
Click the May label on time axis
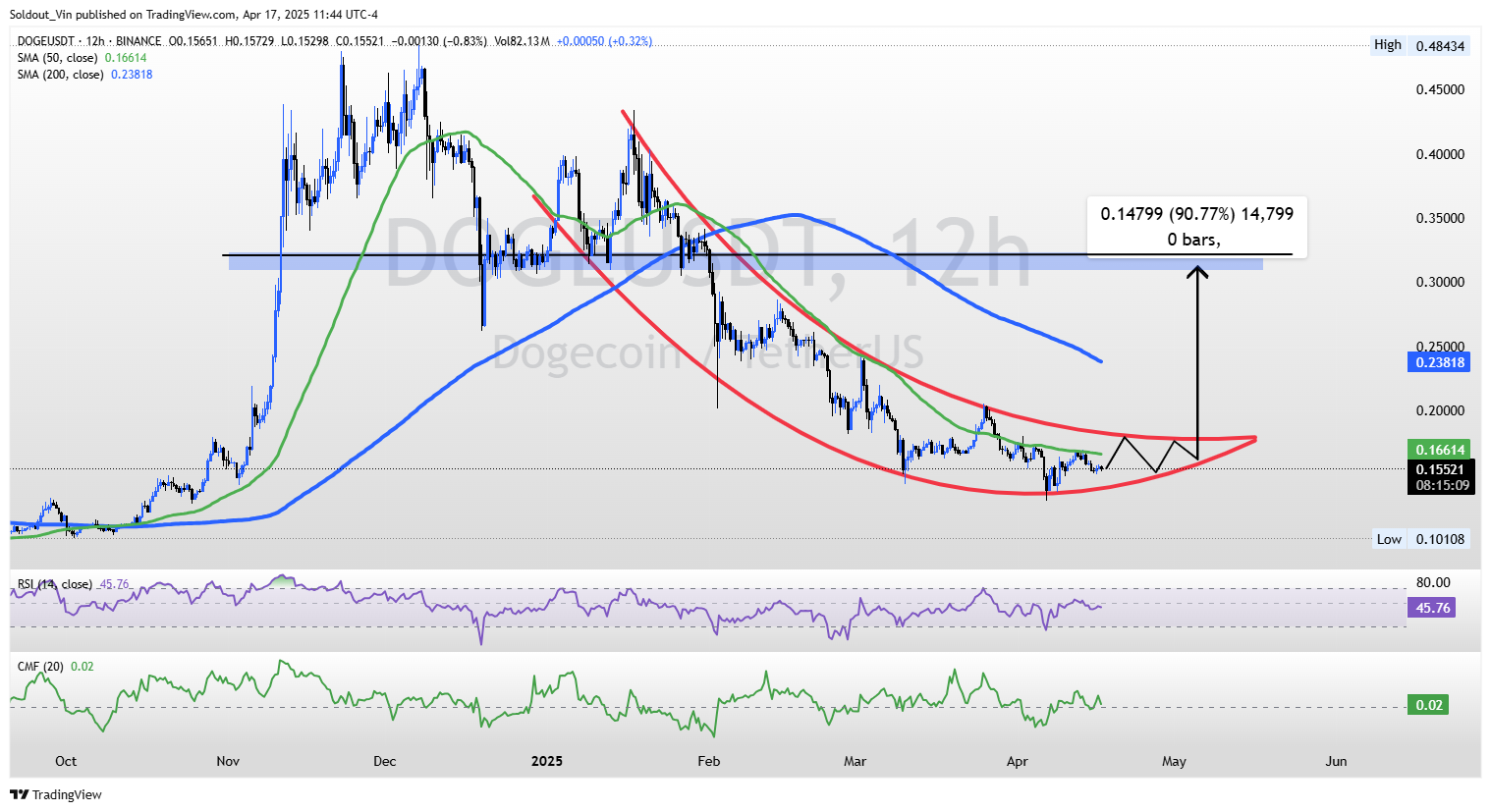(1175, 761)
